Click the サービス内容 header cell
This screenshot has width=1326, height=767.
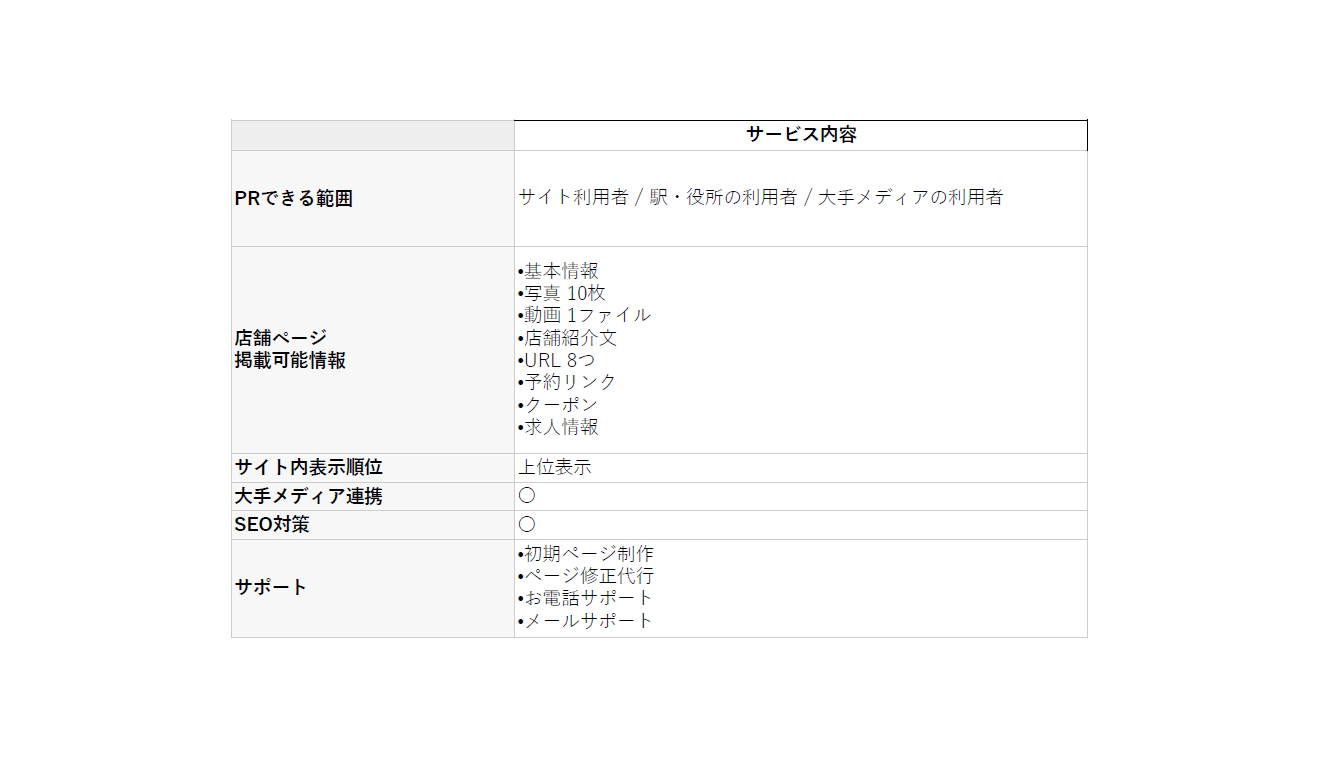[x=801, y=135]
